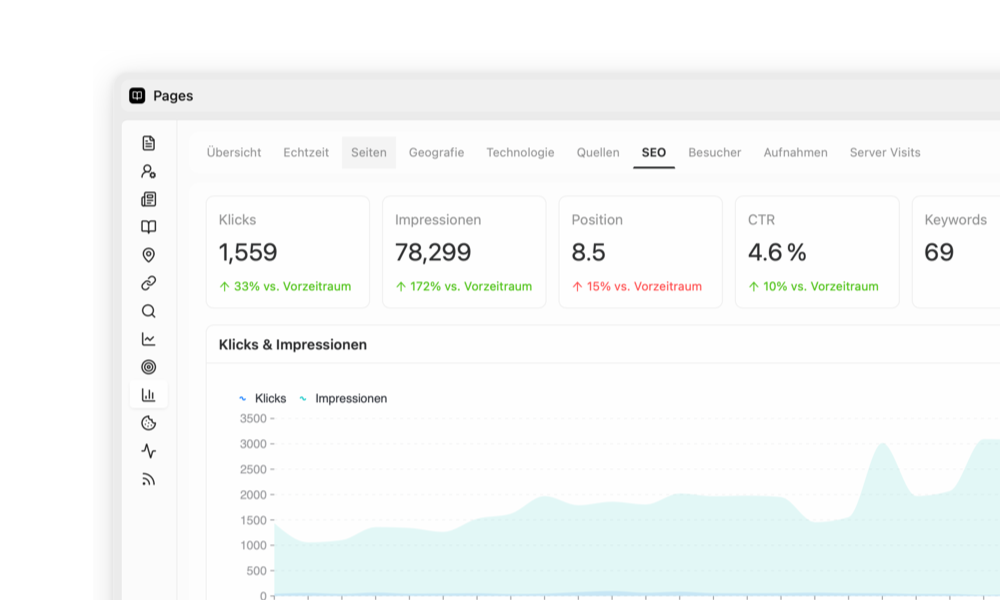Image resolution: width=1000 pixels, height=600 pixels.
Task: Switch to the Quellen tab
Action: (x=598, y=152)
